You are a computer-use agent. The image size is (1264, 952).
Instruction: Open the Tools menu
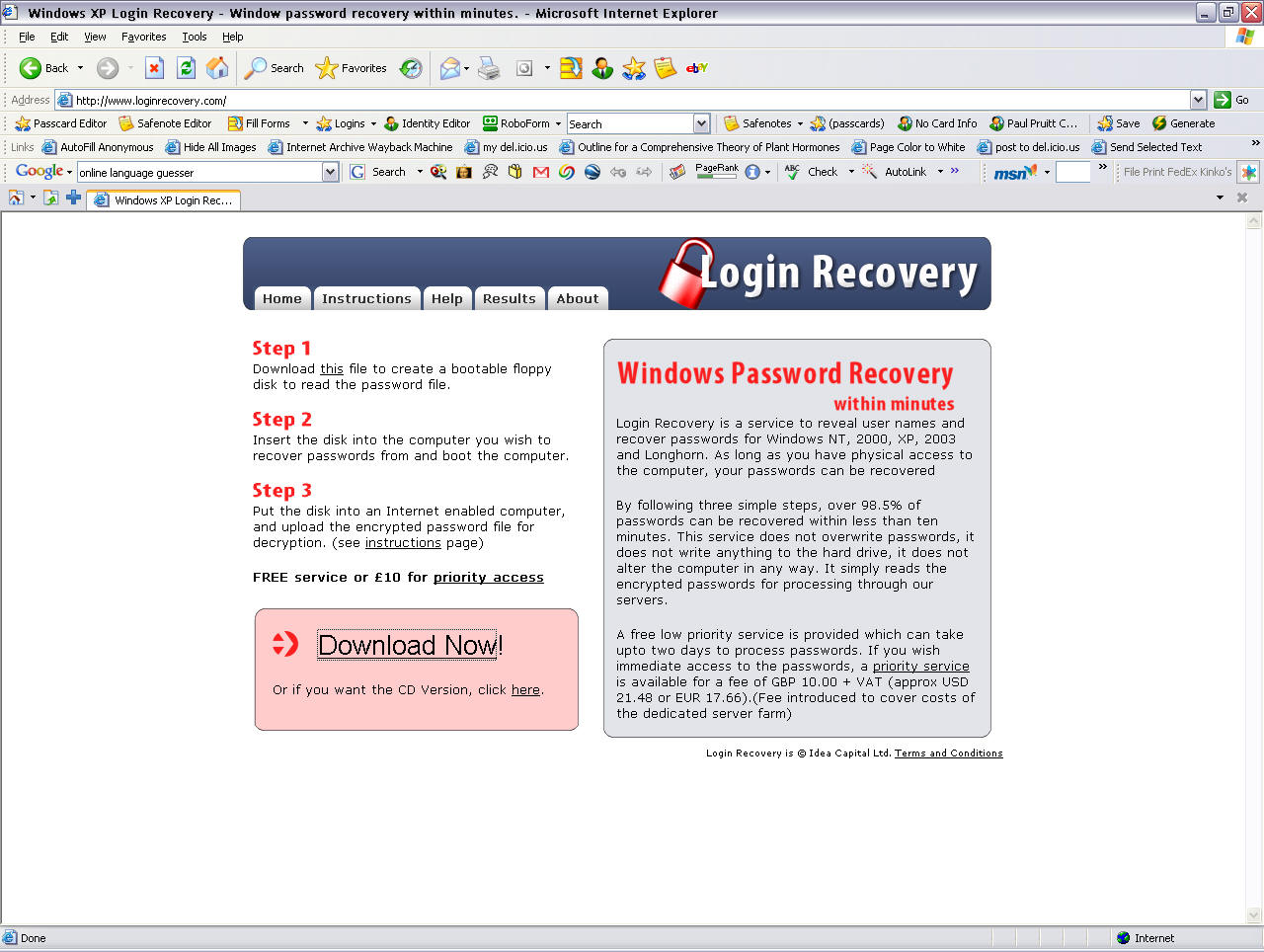[x=195, y=37]
